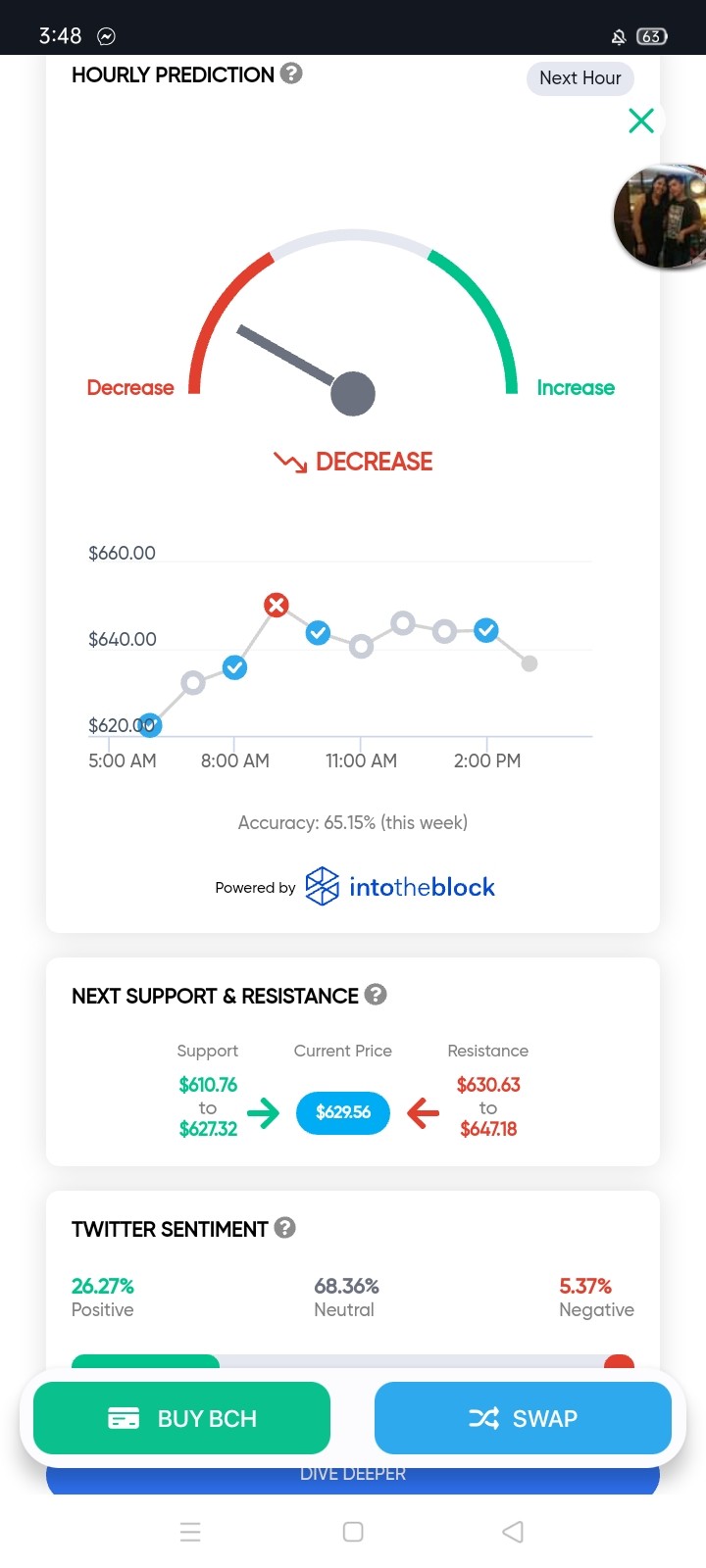This screenshot has height=1568, width=706.
Task: Open the Next Hour prediction selector
Action: point(580,78)
